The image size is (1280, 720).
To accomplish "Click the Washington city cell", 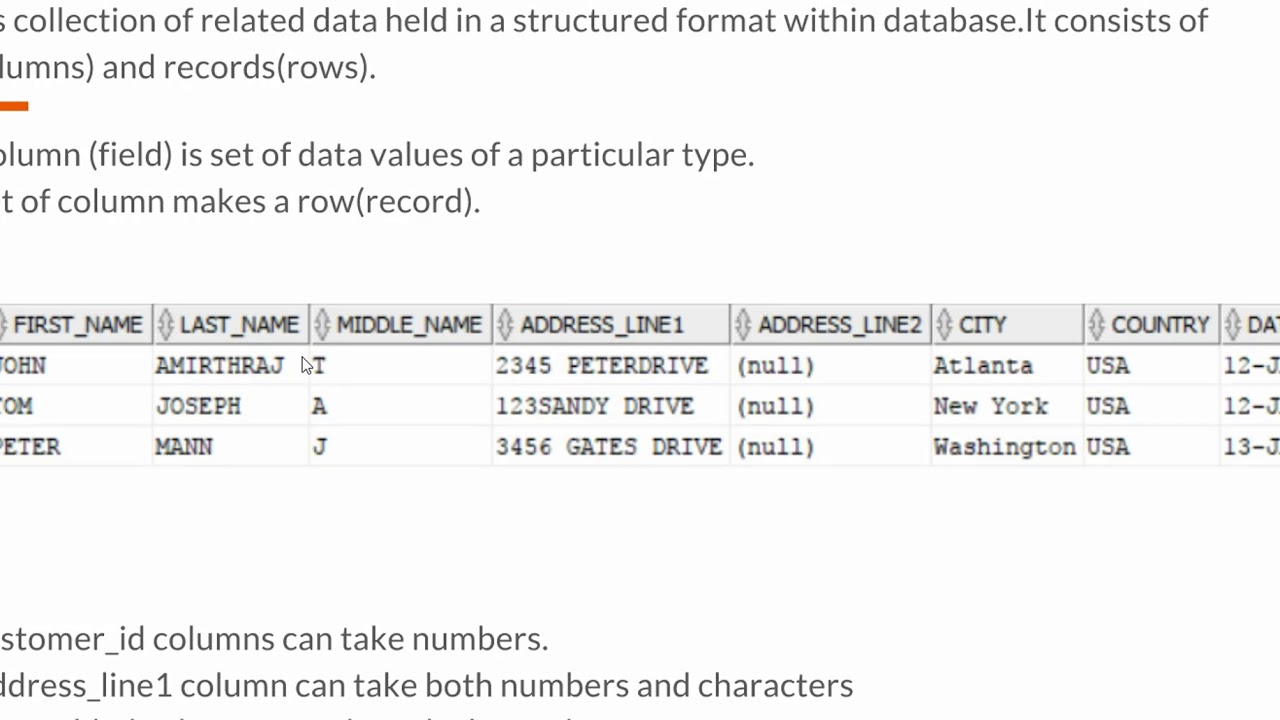I will click(x=1004, y=447).
